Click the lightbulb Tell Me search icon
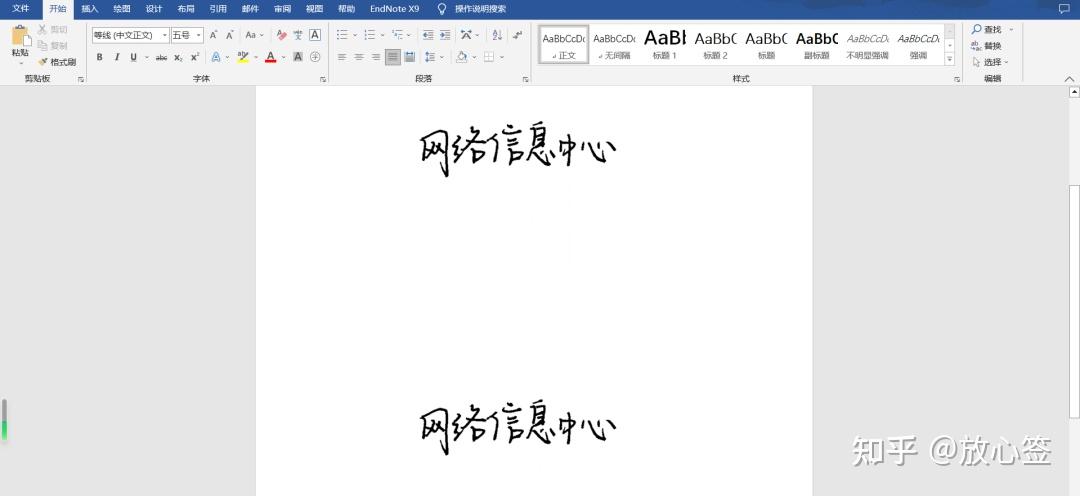This screenshot has height=496, width=1080. [442, 9]
